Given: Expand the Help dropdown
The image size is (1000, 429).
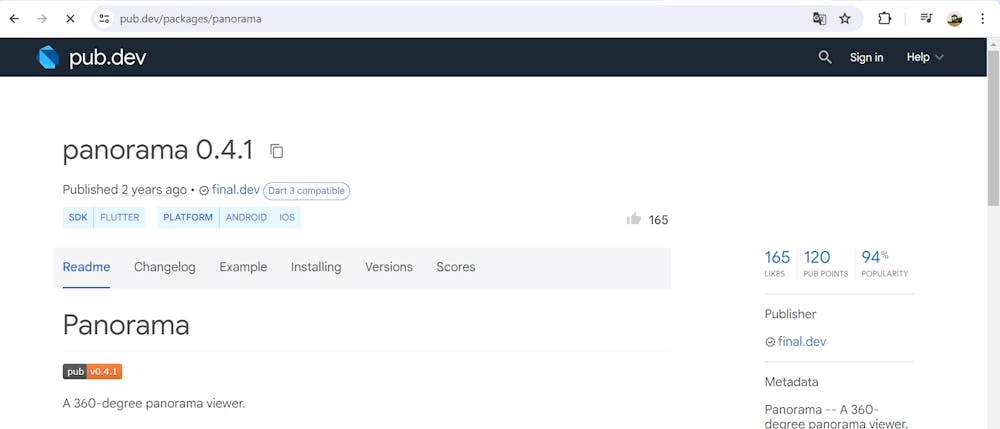Looking at the screenshot, I should tap(925, 57).
